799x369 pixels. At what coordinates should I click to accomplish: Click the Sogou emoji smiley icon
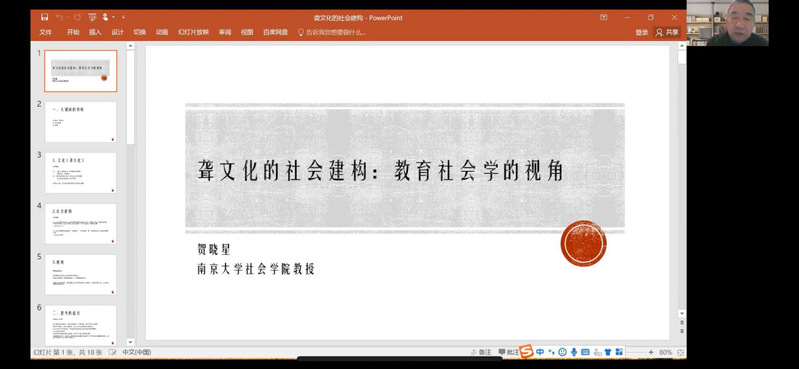[x=563, y=352]
